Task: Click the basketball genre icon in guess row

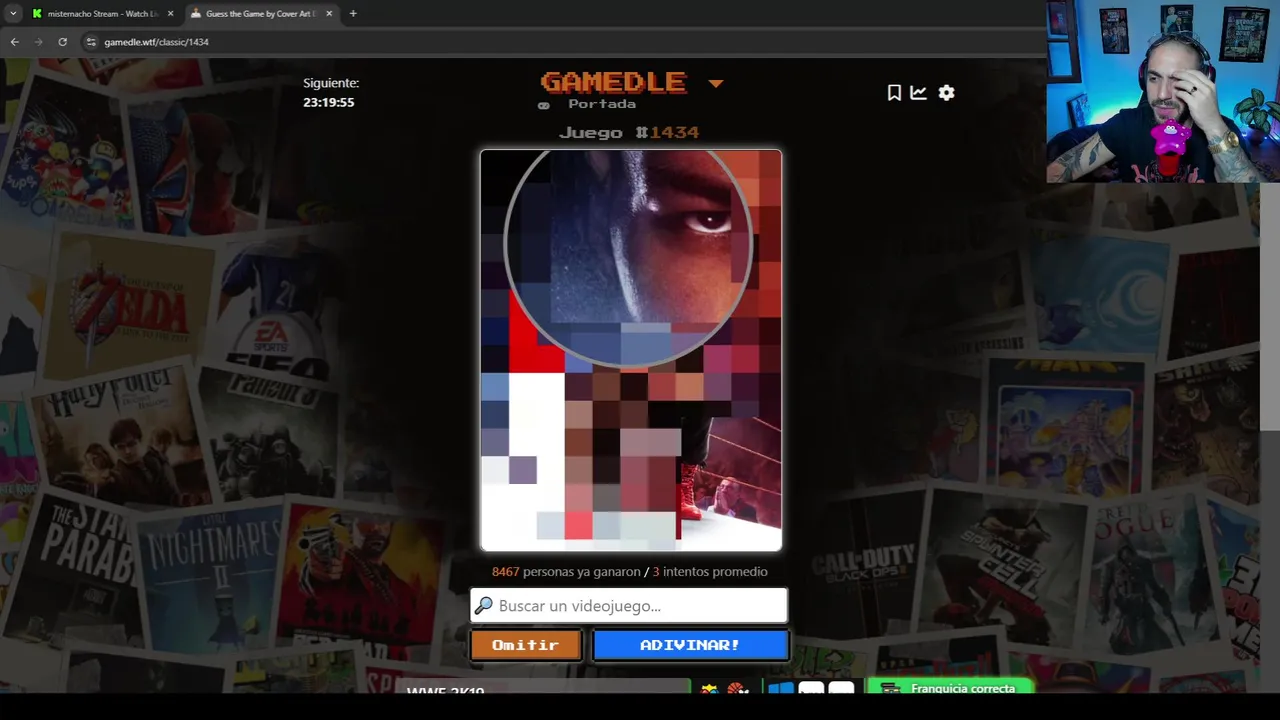Action: [738, 689]
